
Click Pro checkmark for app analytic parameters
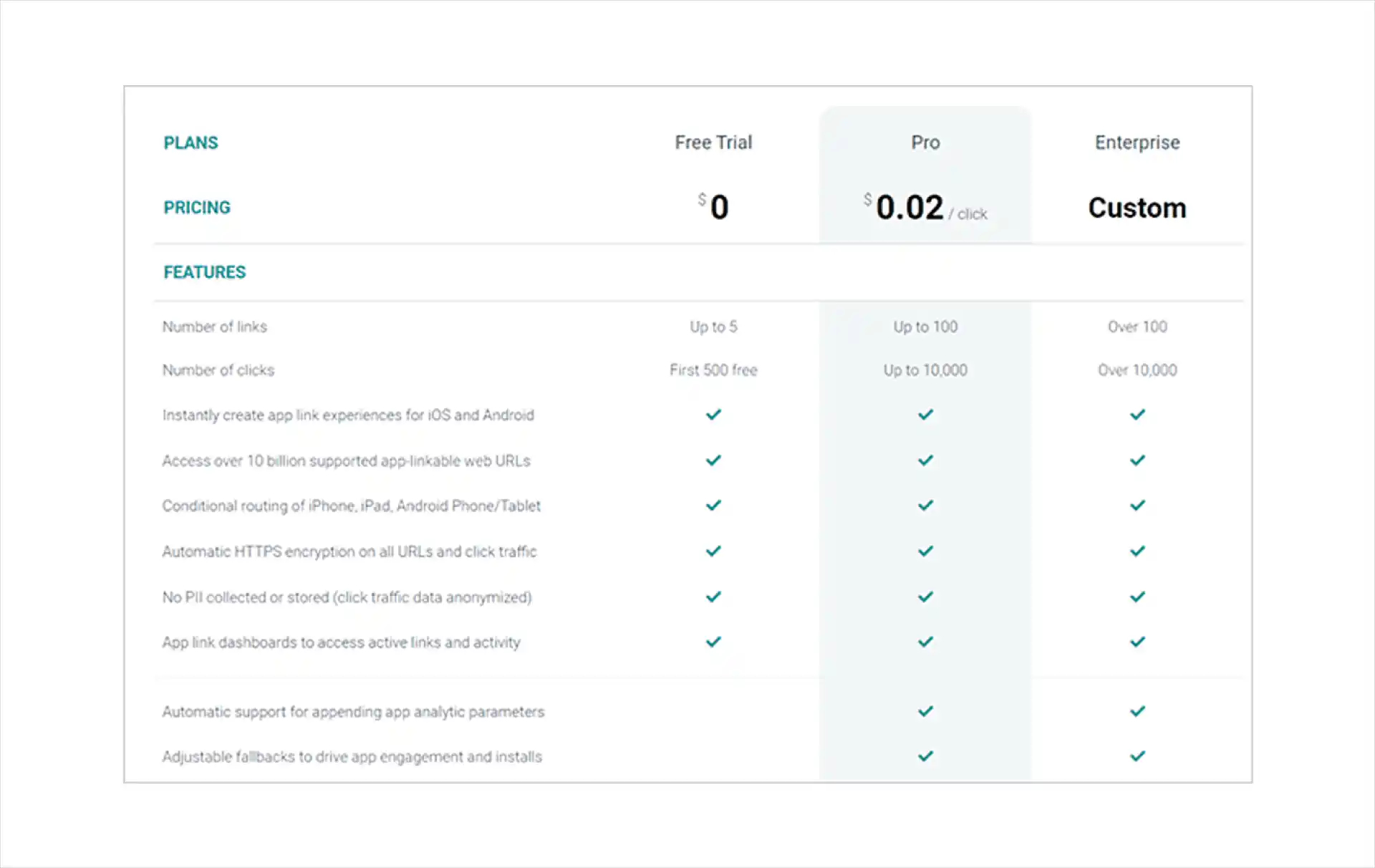pos(925,711)
